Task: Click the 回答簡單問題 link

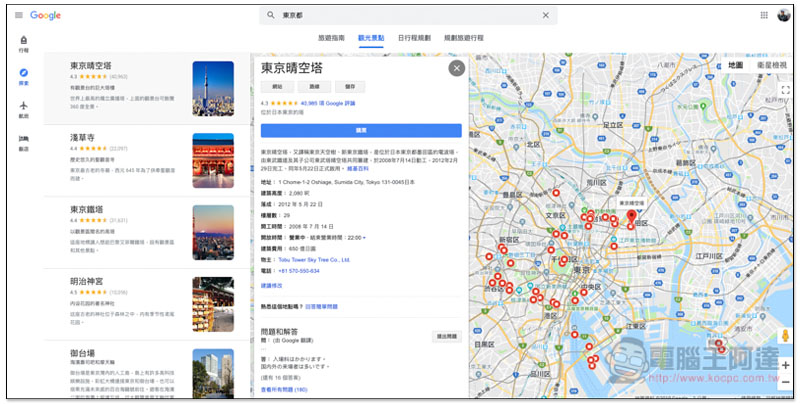Action: pyautogui.click(x=321, y=307)
